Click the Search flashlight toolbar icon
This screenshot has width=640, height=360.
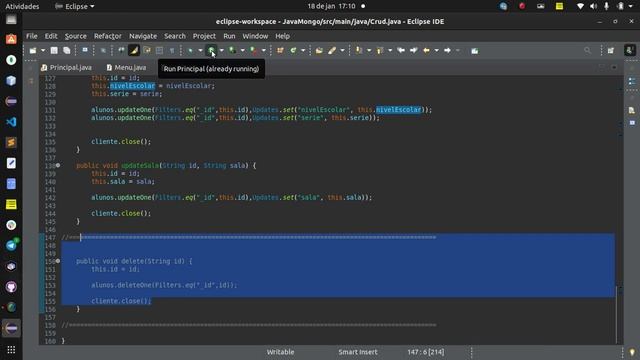pyautogui.click(x=332, y=51)
